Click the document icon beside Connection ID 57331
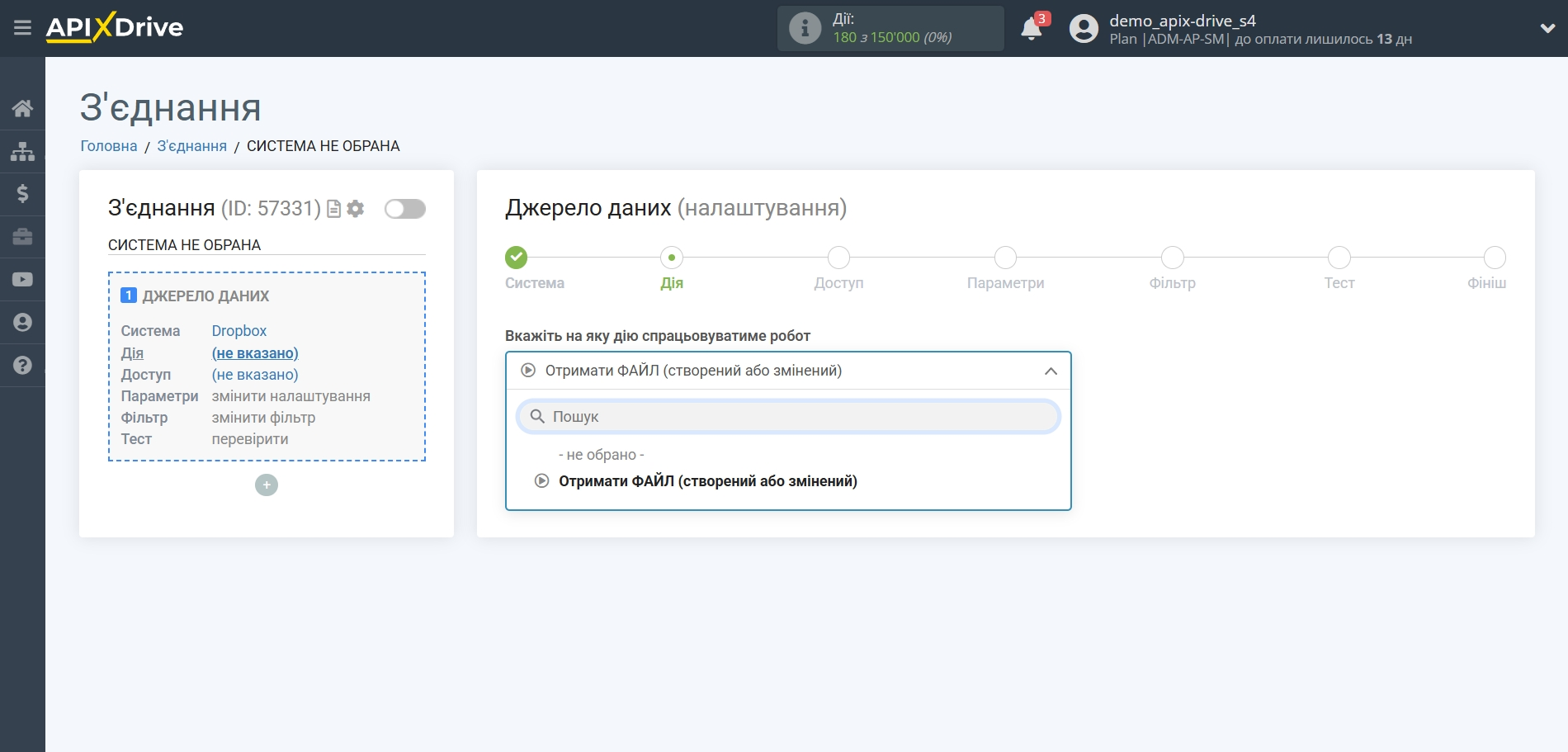The width and height of the screenshot is (1568, 752). coord(333,210)
